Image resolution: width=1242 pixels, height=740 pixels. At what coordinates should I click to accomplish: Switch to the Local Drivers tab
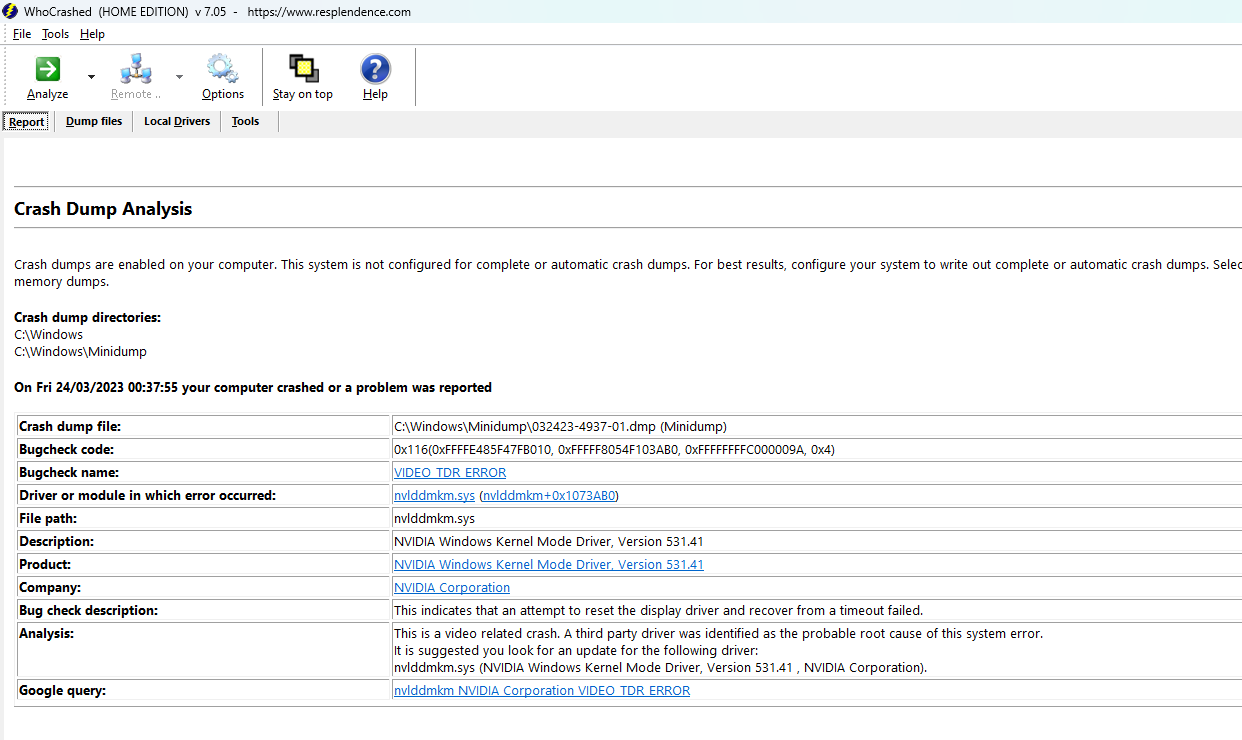(177, 122)
